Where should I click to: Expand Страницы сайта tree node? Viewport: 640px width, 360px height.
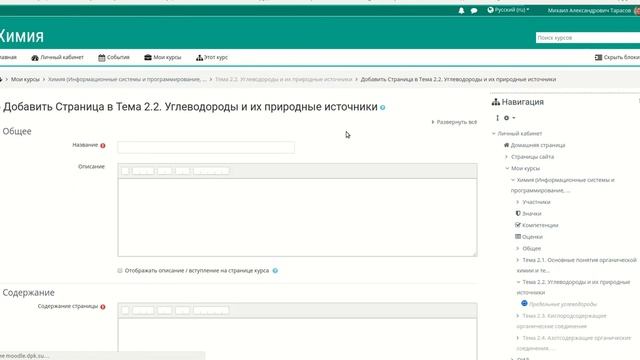tap(507, 157)
